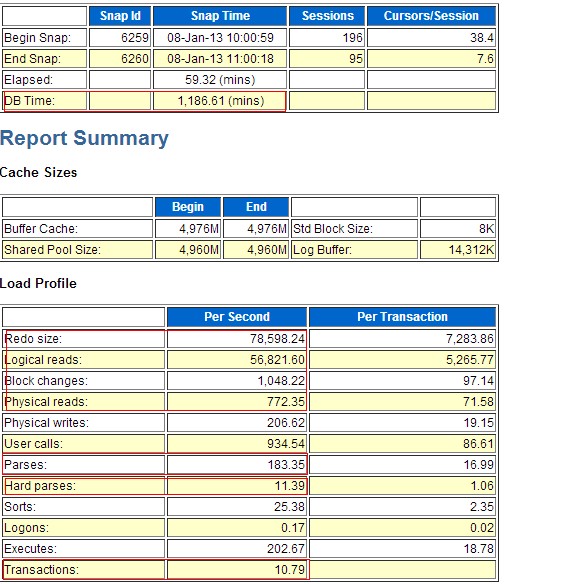Click the Snap Time column header
The image size is (578, 584).
220,16
